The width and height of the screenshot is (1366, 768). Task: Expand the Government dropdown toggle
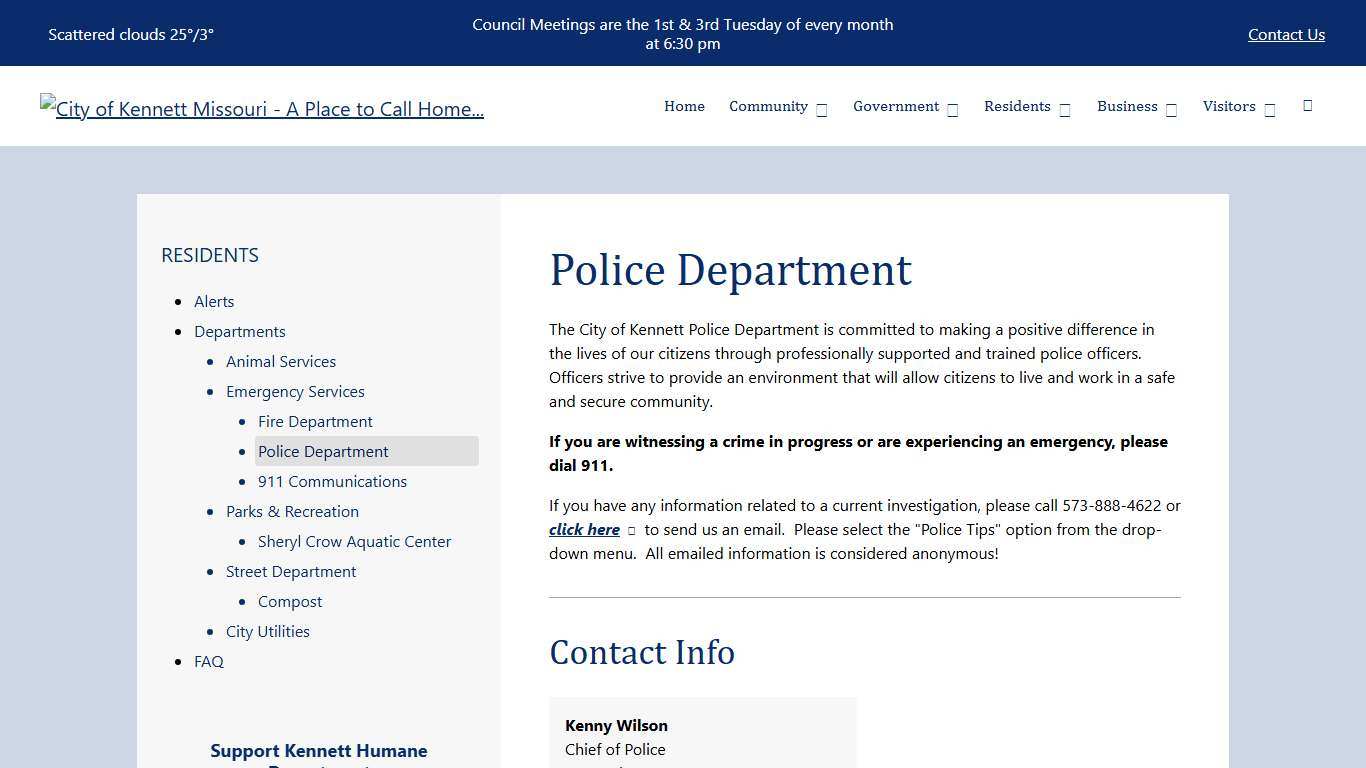(952, 108)
